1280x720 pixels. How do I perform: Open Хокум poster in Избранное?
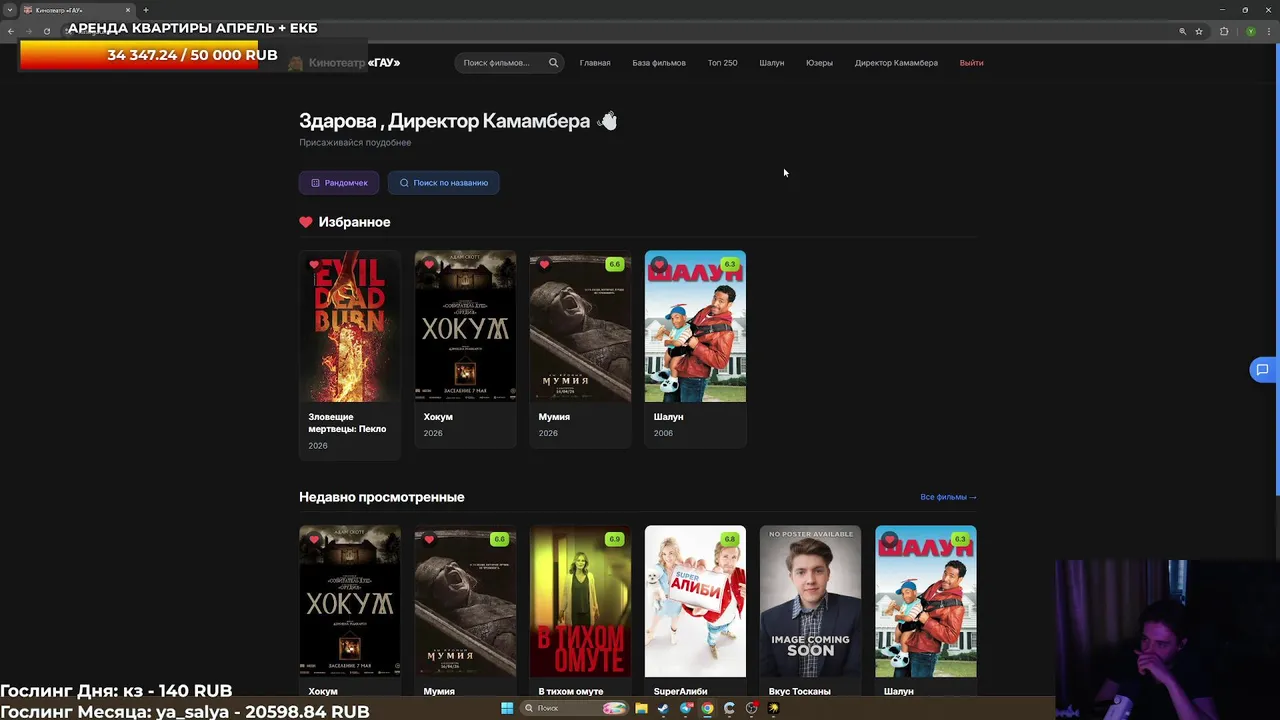tap(465, 326)
